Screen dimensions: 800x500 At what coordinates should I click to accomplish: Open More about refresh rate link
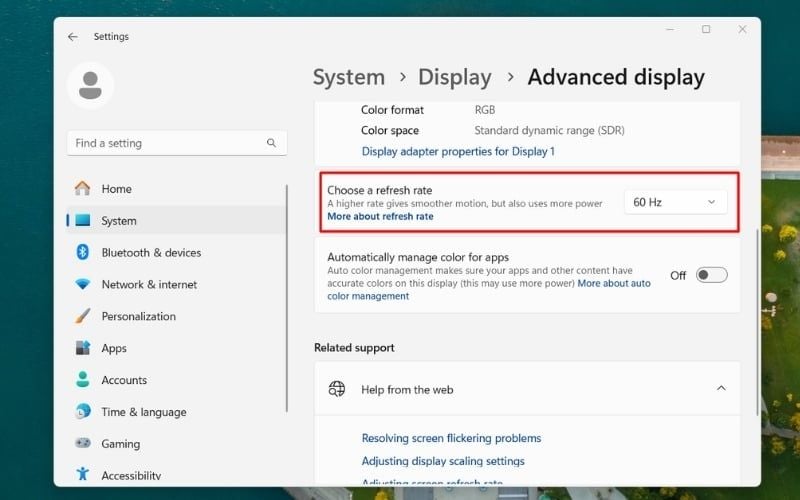(x=380, y=216)
